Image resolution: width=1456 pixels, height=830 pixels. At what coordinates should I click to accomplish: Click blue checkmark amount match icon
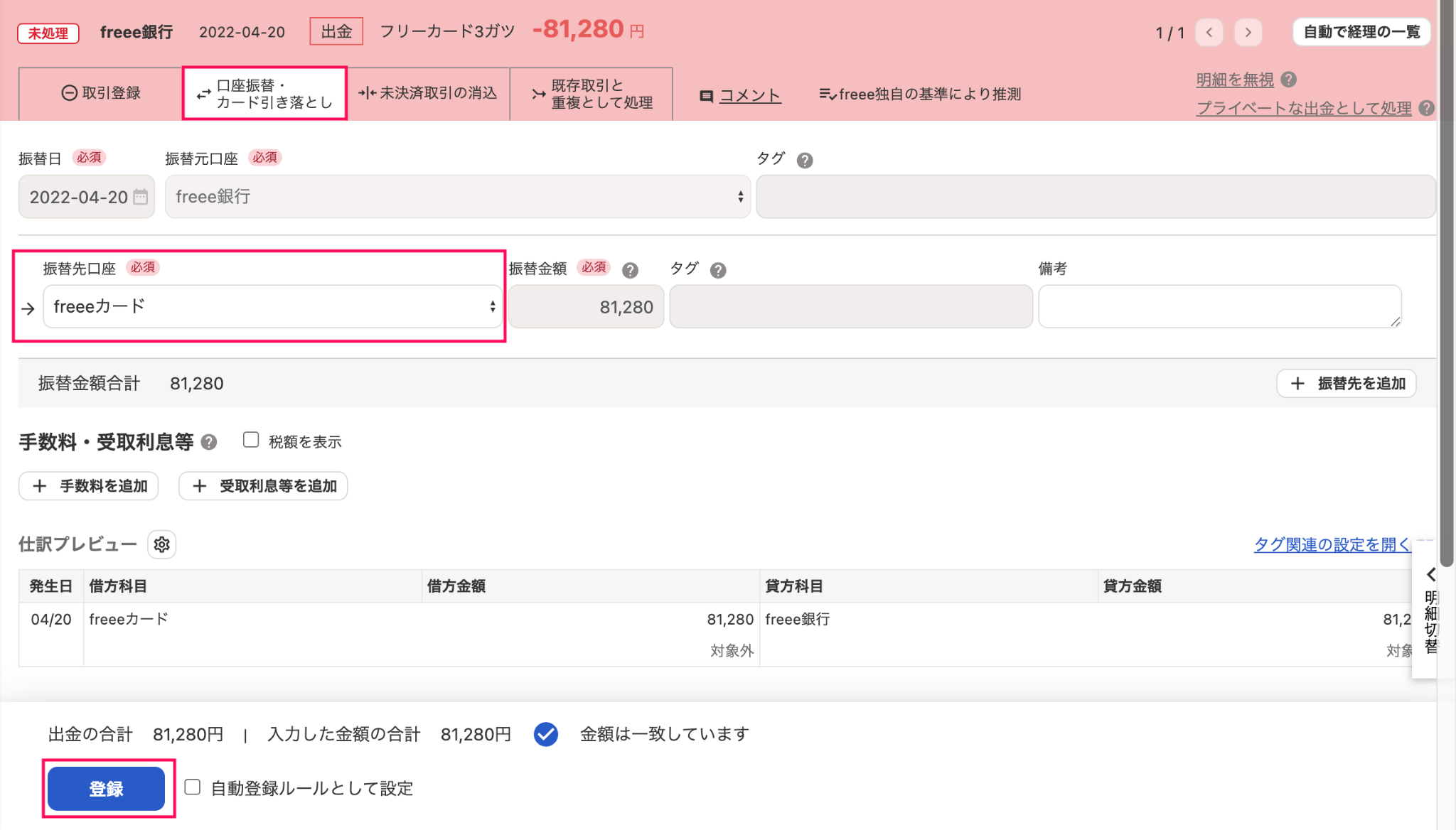545,734
